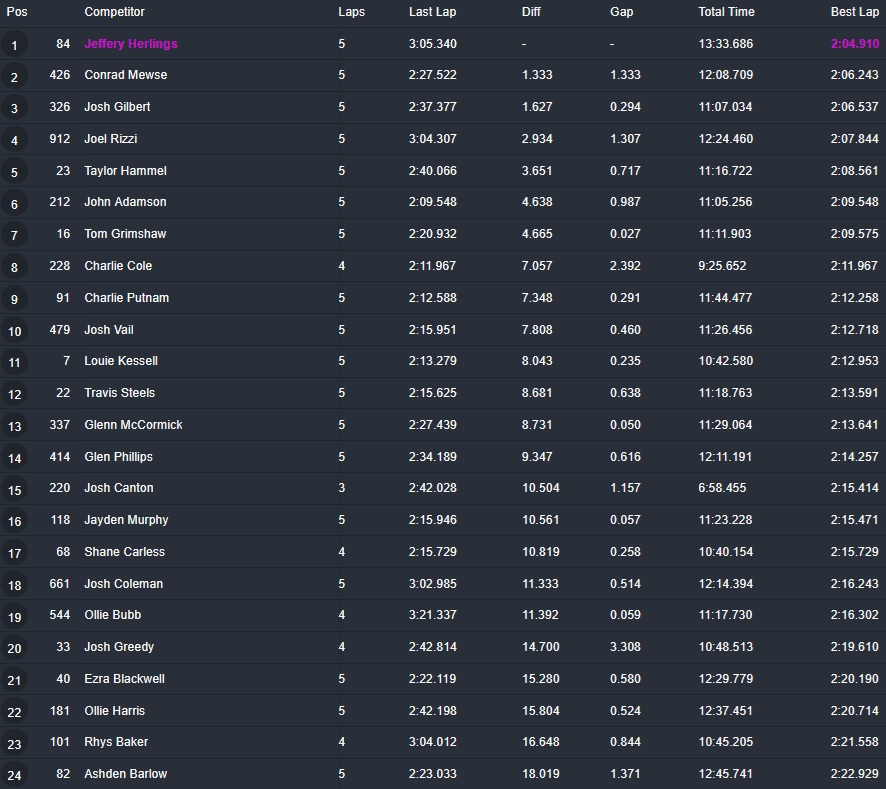Image resolution: width=886 pixels, height=789 pixels.
Task: Select Josh Gilbert's name
Action: [117, 107]
